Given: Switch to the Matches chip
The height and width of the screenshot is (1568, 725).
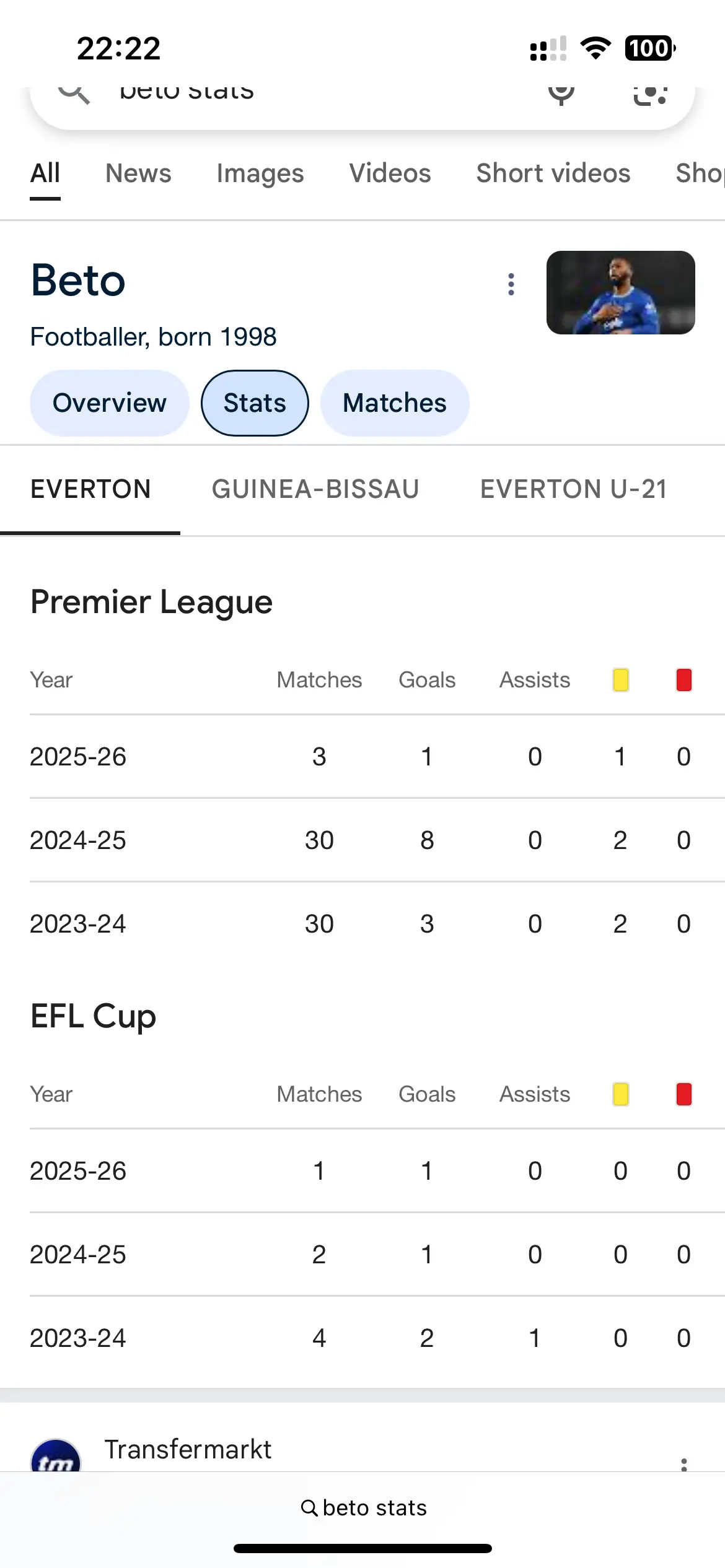Looking at the screenshot, I should click(x=395, y=403).
